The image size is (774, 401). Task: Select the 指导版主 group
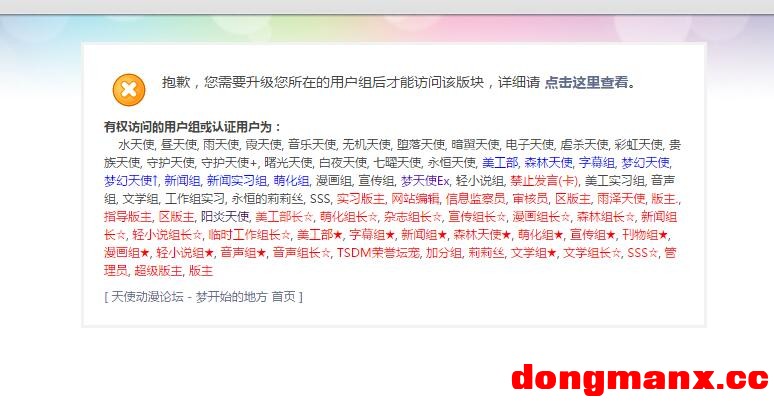(x=127, y=216)
